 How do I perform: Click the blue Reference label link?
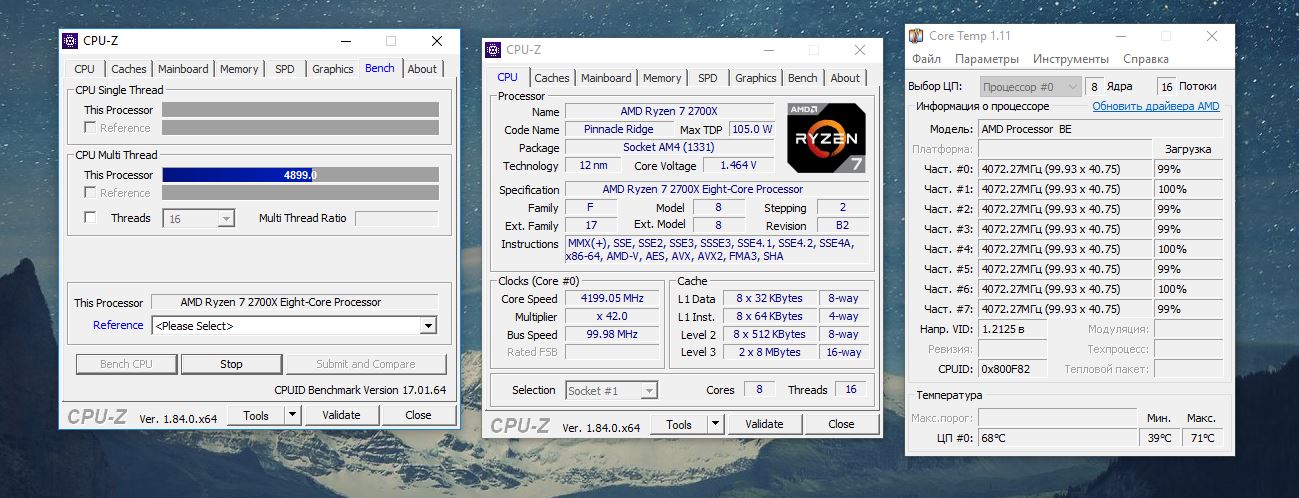point(118,325)
